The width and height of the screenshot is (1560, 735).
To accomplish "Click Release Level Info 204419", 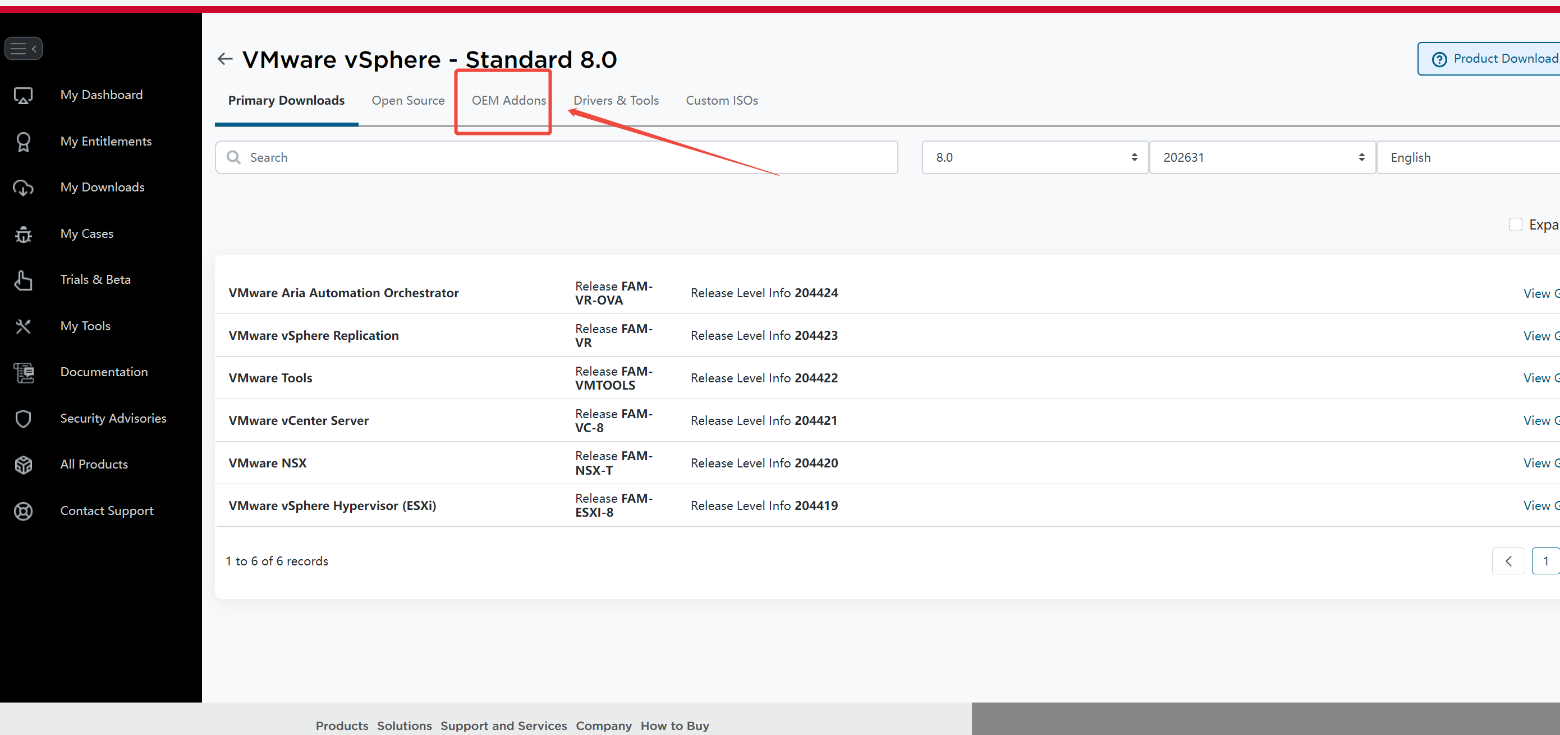I will click(764, 506).
